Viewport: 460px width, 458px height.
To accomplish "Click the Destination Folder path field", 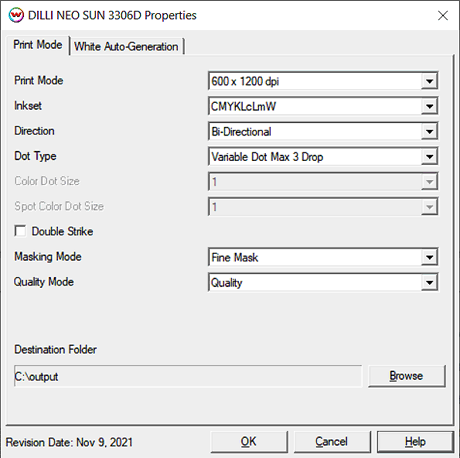I will [x=188, y=376].
